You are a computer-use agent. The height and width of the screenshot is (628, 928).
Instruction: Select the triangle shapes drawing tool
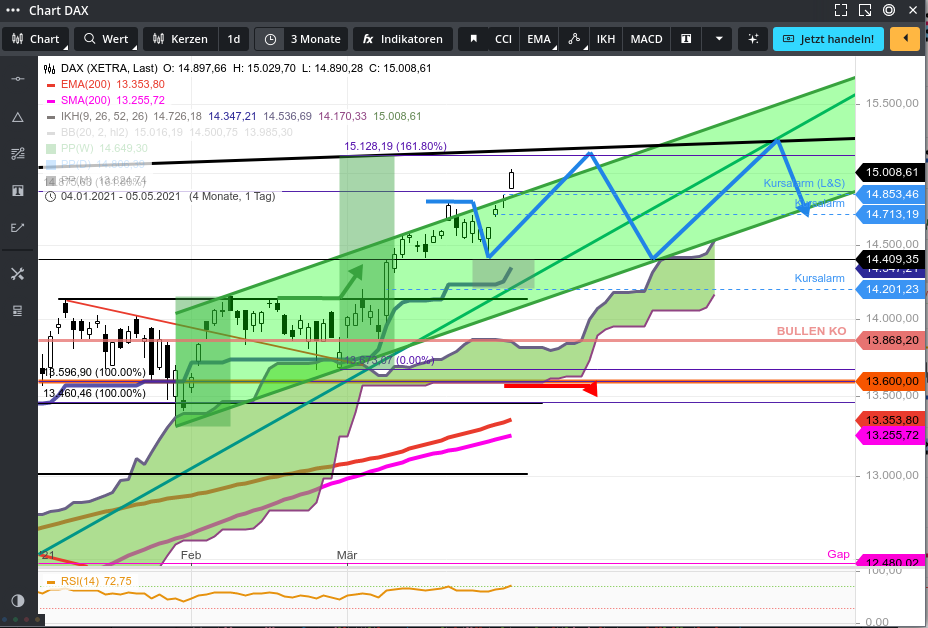(18, 117)
